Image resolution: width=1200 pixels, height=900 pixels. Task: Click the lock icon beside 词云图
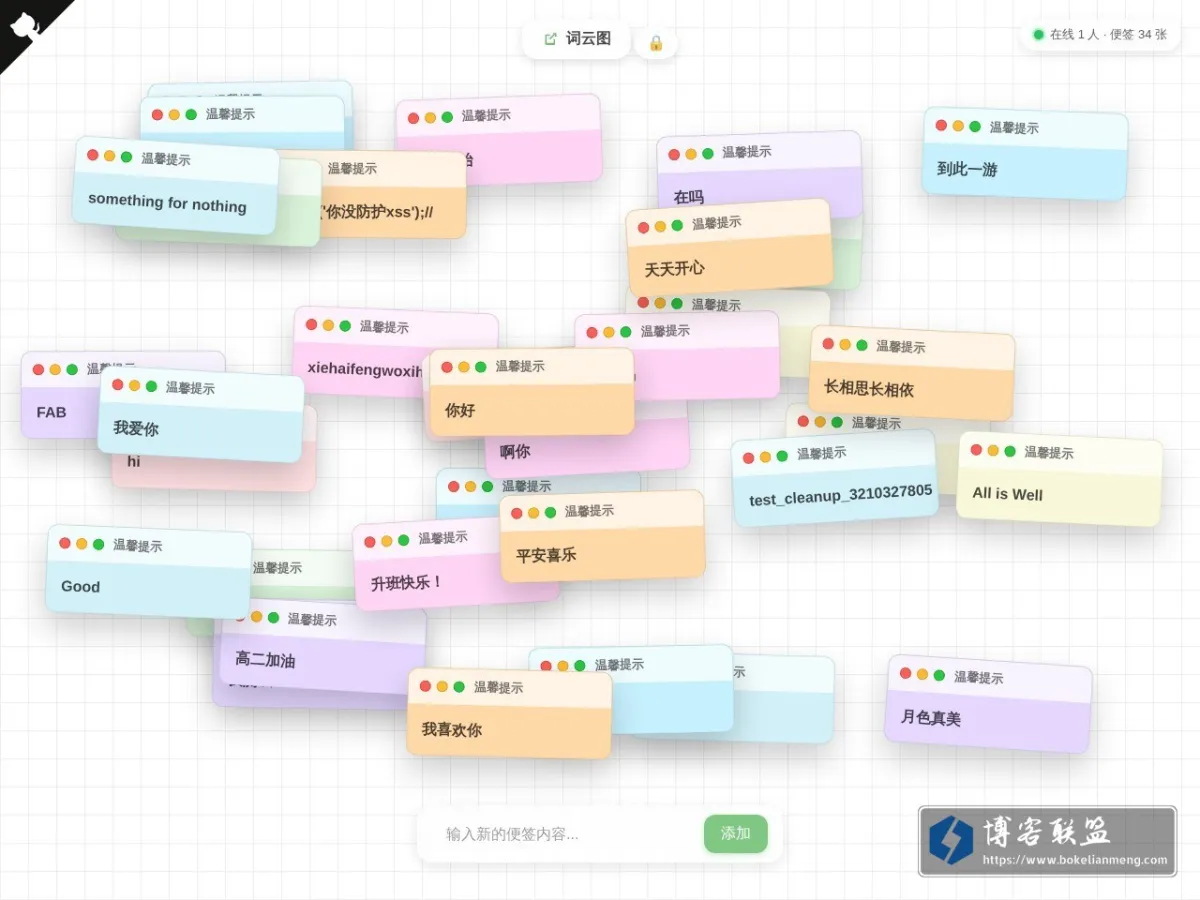click(656, 43)
